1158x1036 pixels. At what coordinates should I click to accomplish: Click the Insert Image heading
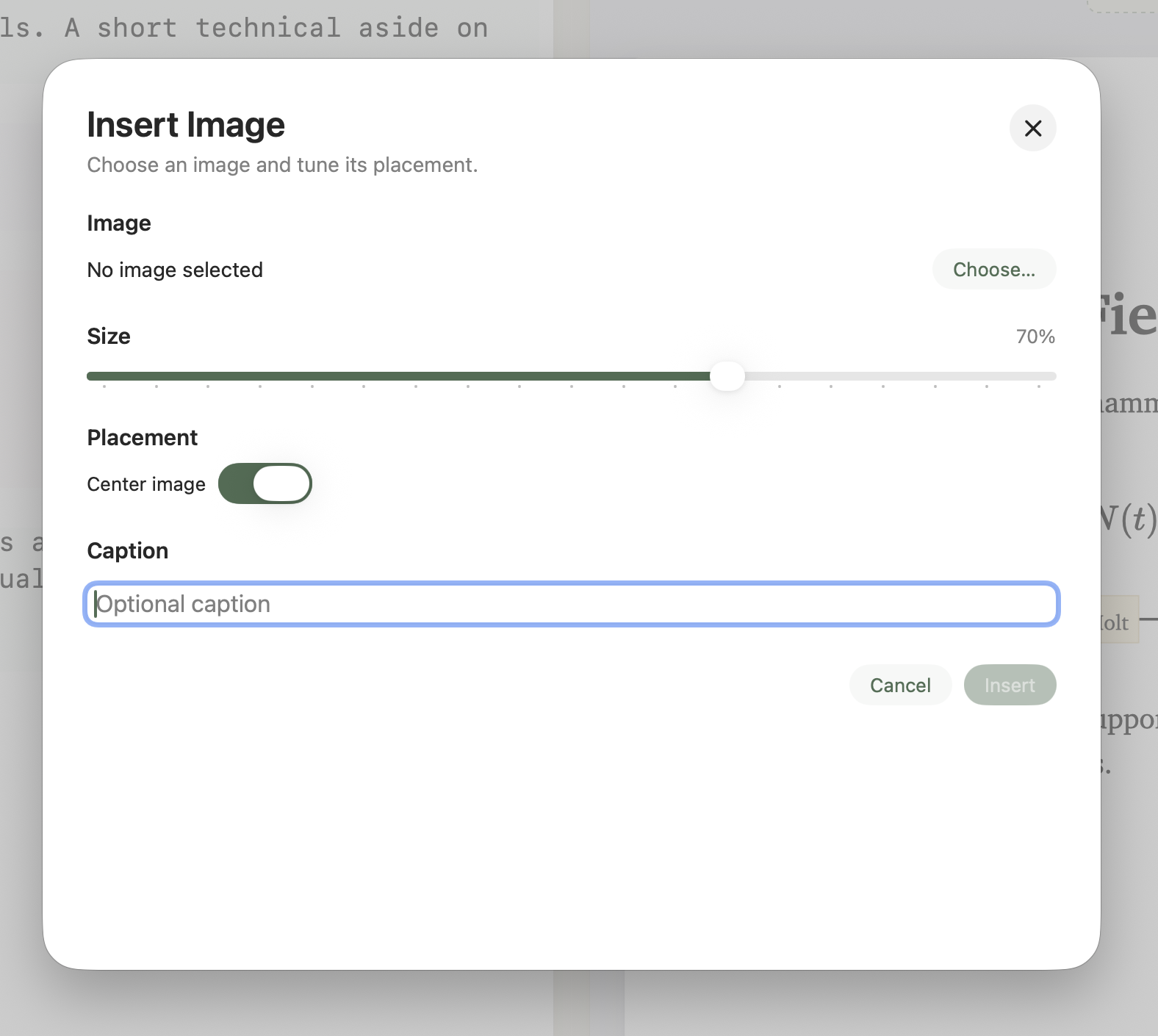tap(186, 124)
